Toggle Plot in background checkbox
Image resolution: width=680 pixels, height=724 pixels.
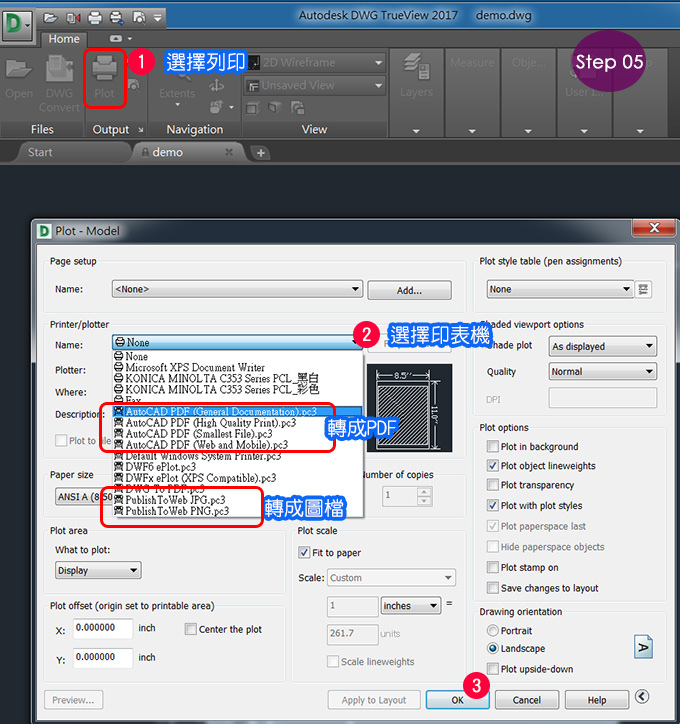click(493, 446)
